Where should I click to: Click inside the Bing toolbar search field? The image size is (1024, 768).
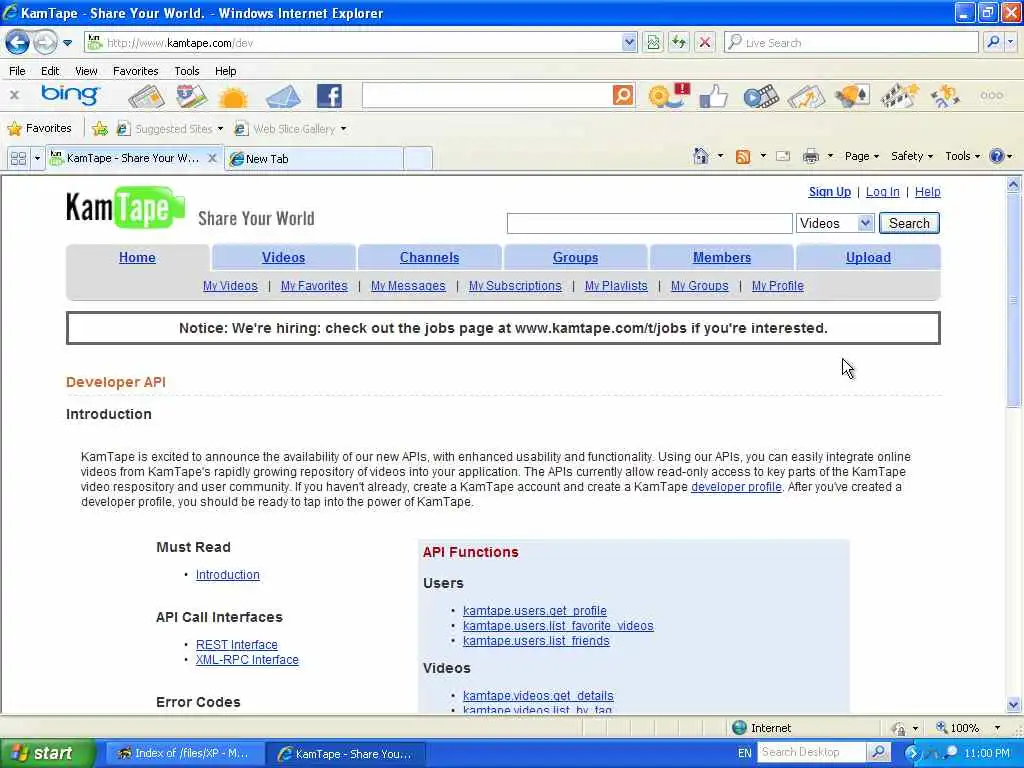coord(487,95)
